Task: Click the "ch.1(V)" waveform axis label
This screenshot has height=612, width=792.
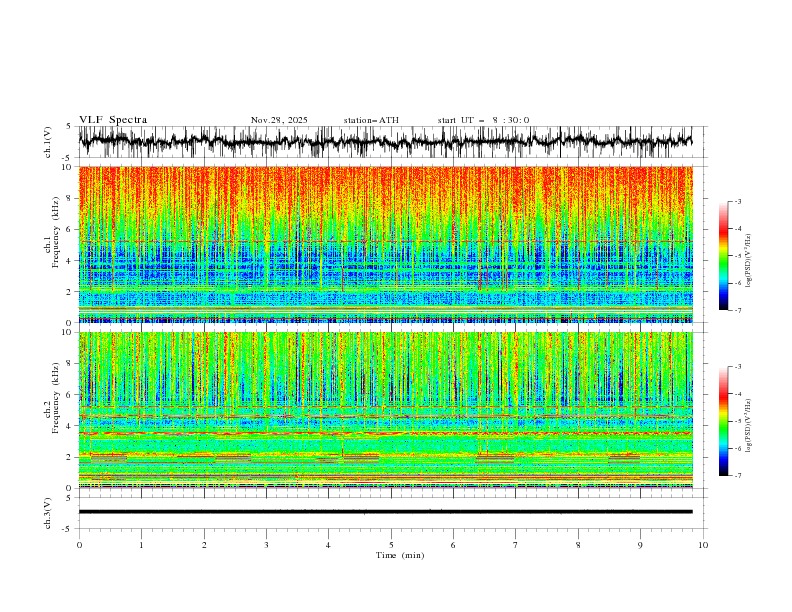Action: click(48, 142)
